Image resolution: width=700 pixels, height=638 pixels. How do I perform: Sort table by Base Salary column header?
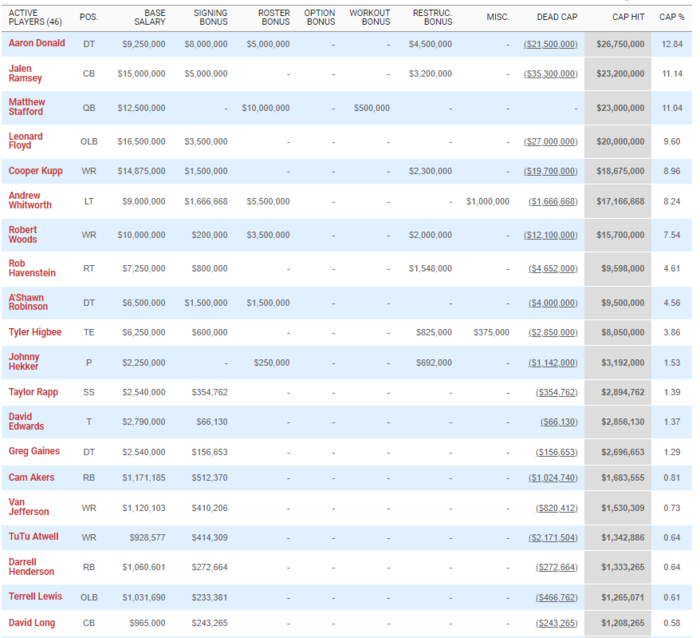coord(149,17)
